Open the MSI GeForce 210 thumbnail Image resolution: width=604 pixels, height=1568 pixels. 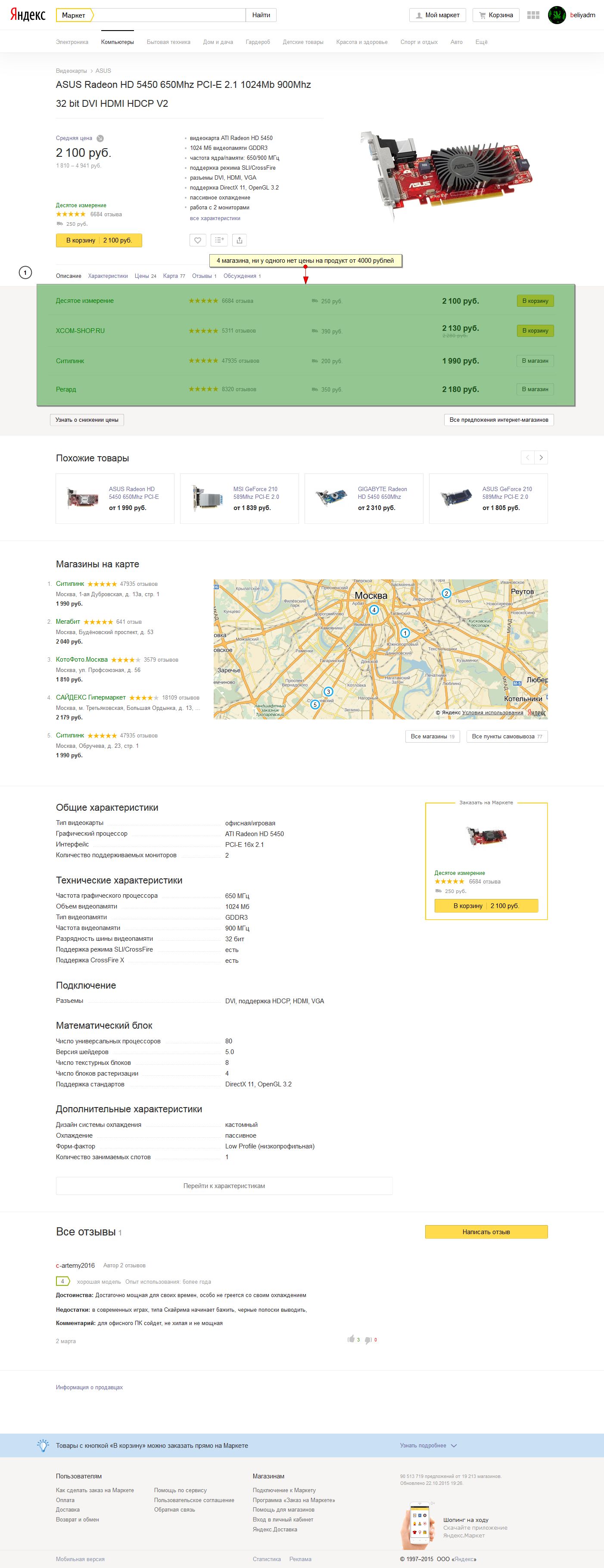(207, 498)
